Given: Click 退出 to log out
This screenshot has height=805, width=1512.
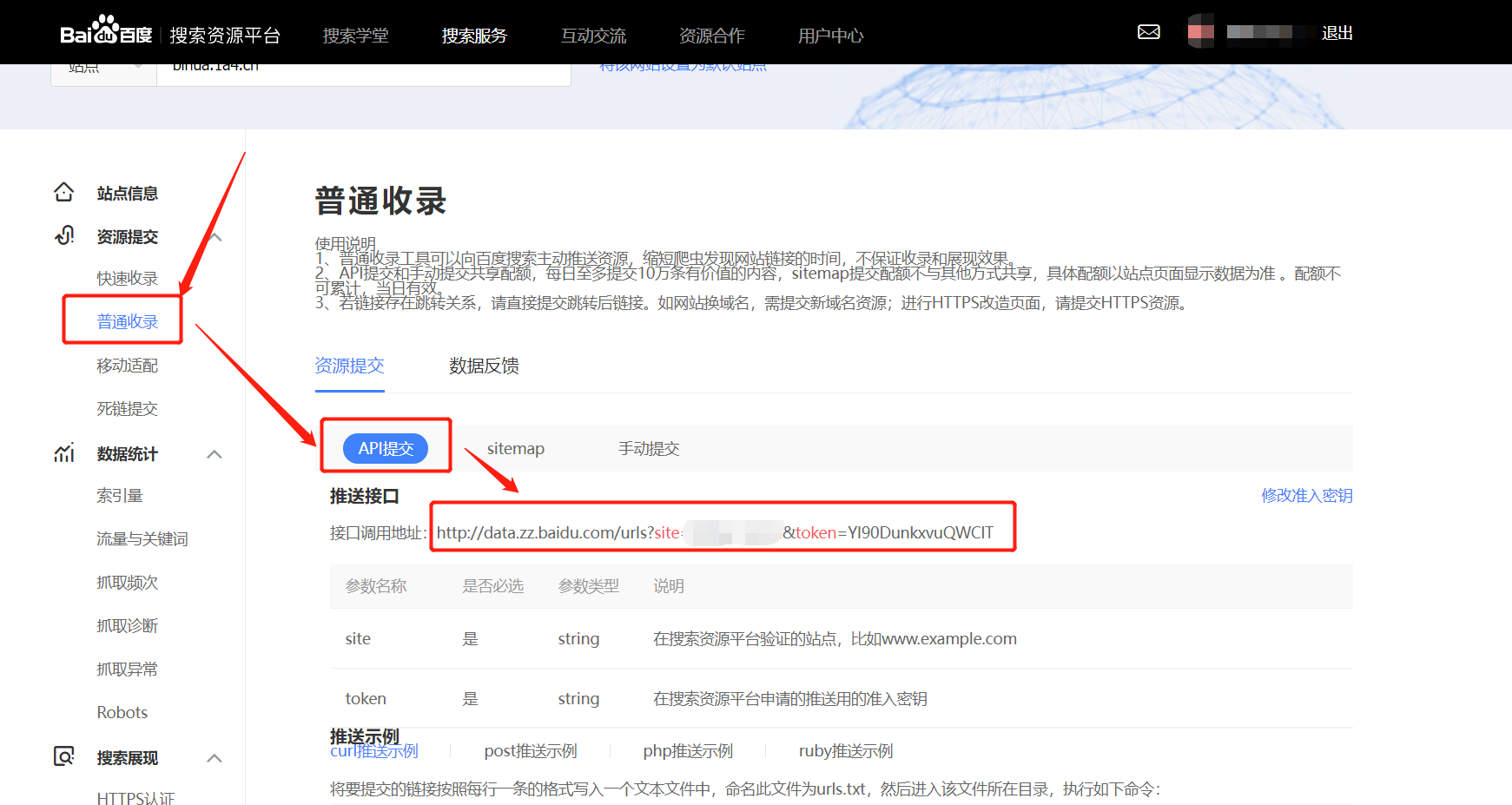Looking at the screenshot, I should click(1337, 33).
